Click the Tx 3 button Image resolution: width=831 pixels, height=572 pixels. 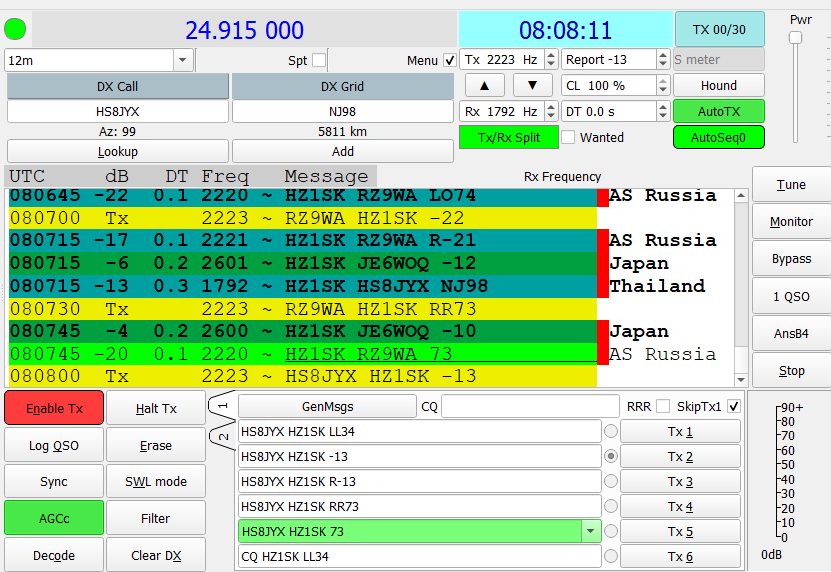[x=680, y=481]
